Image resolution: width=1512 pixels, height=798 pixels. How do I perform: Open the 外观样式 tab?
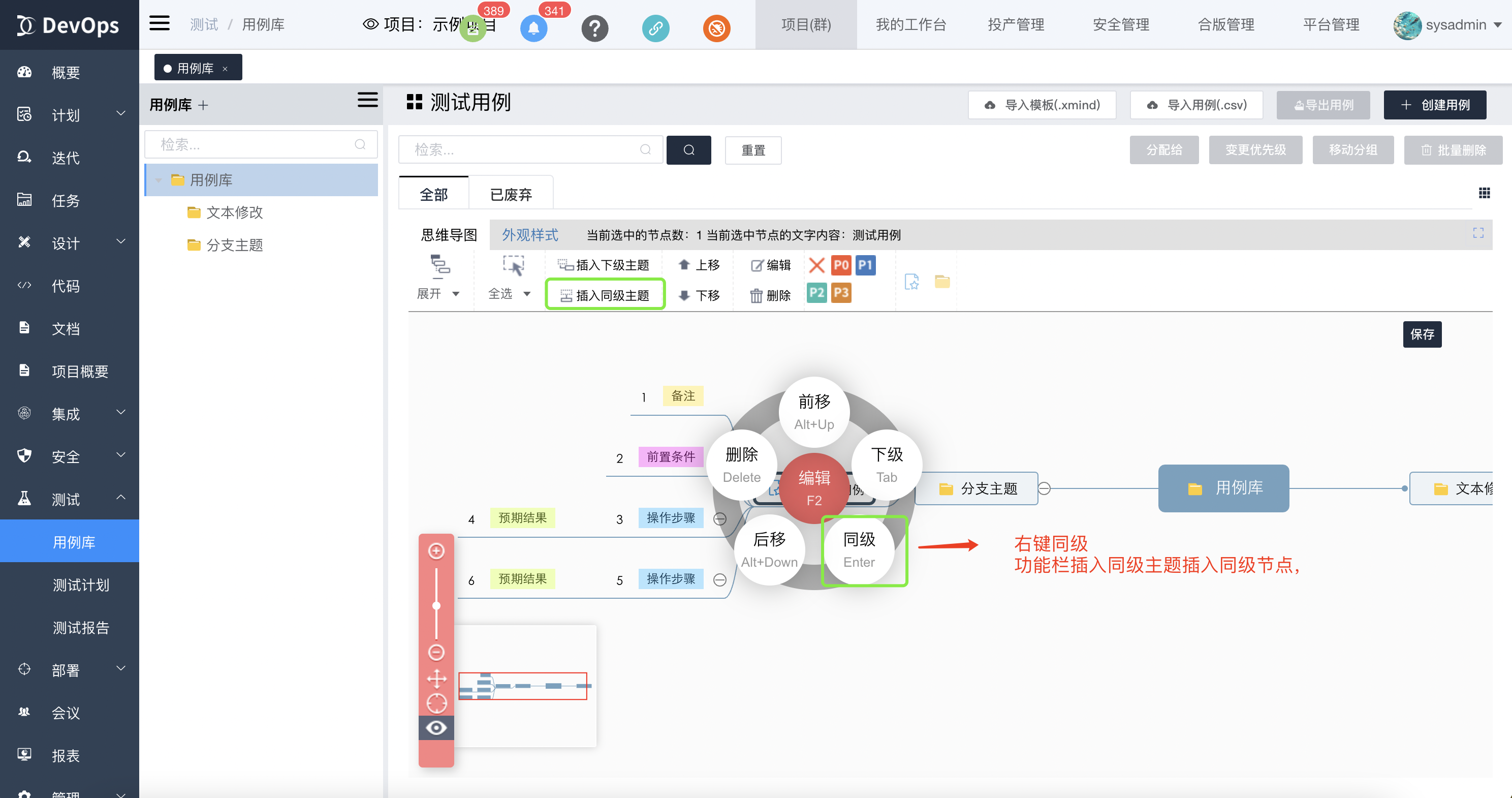[x=529, y=235]
